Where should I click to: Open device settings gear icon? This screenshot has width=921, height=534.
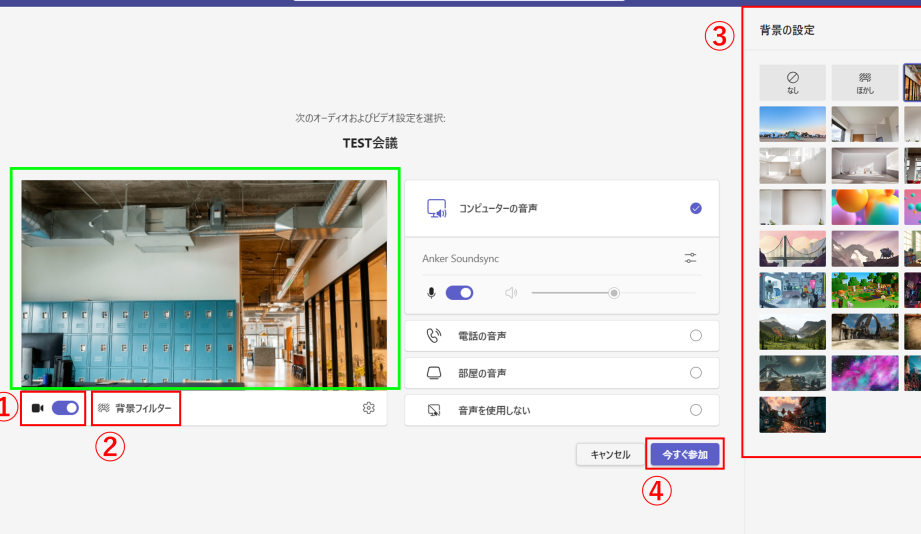pyautogui.click(x=368, y=408)
